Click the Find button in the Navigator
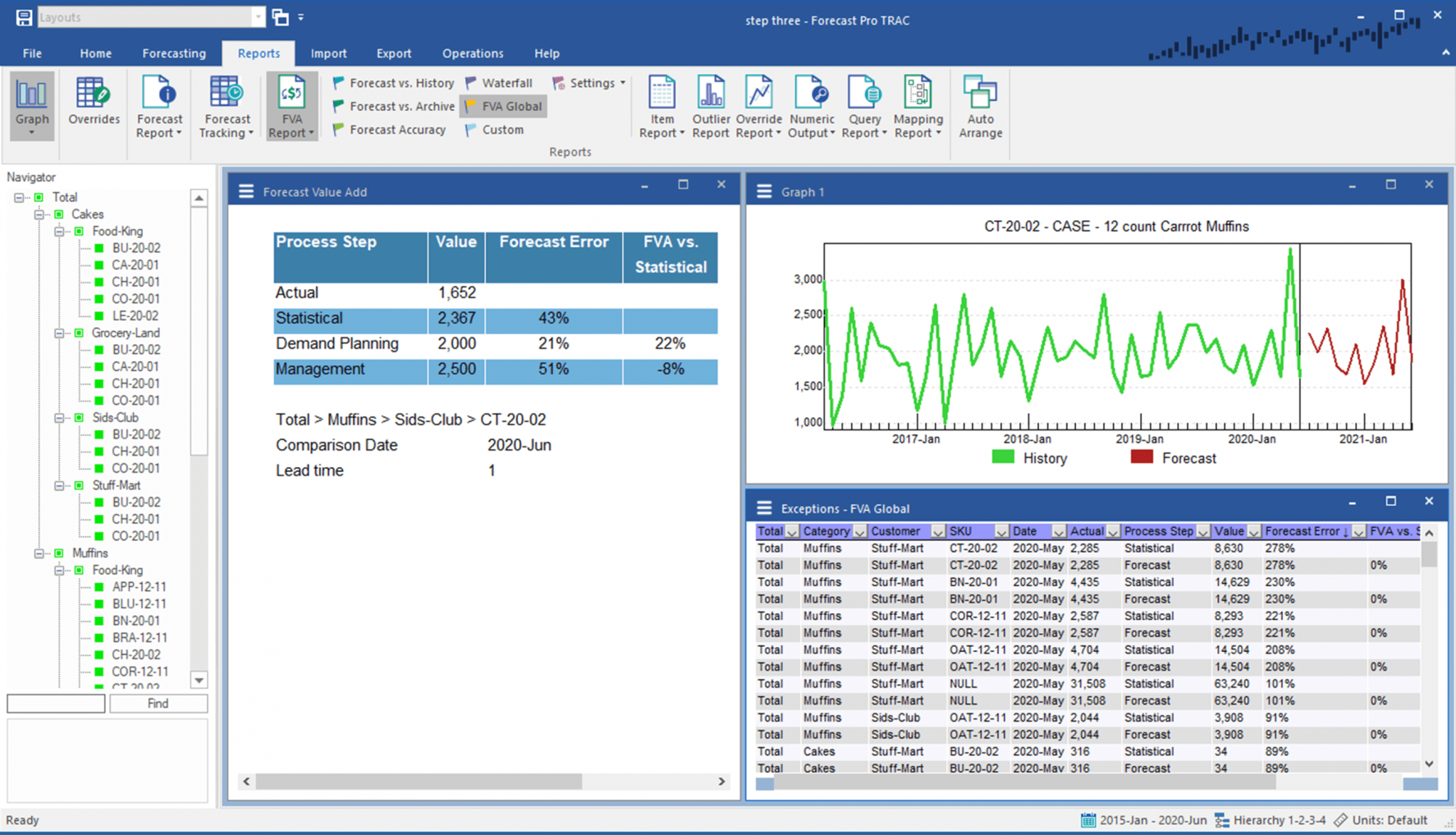The width and height of the screenshot is (1456, 835). 158,704
